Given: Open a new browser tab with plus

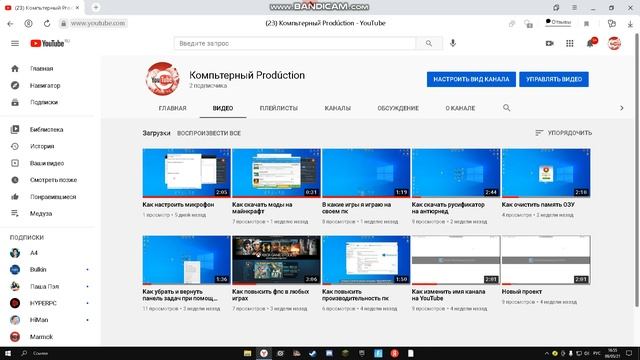Looking at the screenshot, I should coord(96,7).
